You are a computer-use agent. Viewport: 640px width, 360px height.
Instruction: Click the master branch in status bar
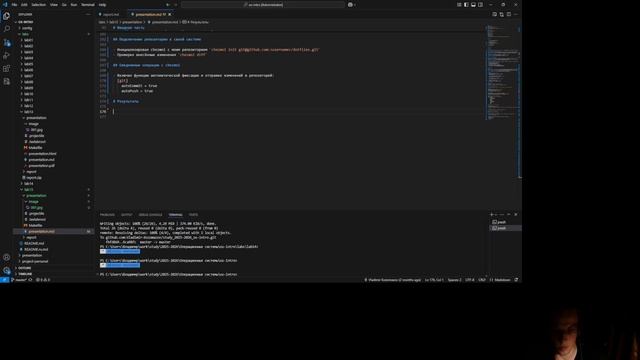click(x=18, y=280)
